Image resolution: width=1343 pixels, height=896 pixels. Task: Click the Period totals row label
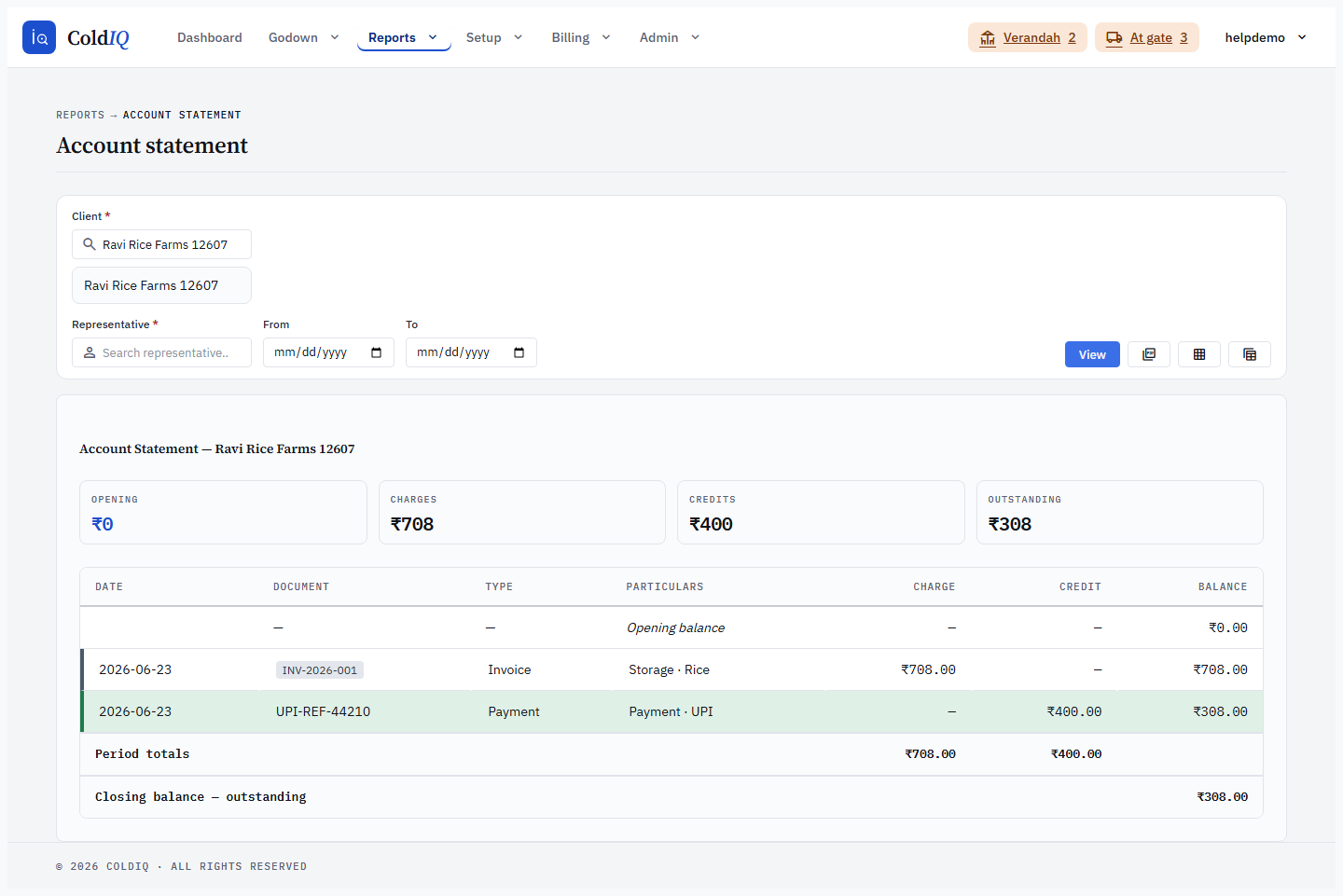click(142, 754)
